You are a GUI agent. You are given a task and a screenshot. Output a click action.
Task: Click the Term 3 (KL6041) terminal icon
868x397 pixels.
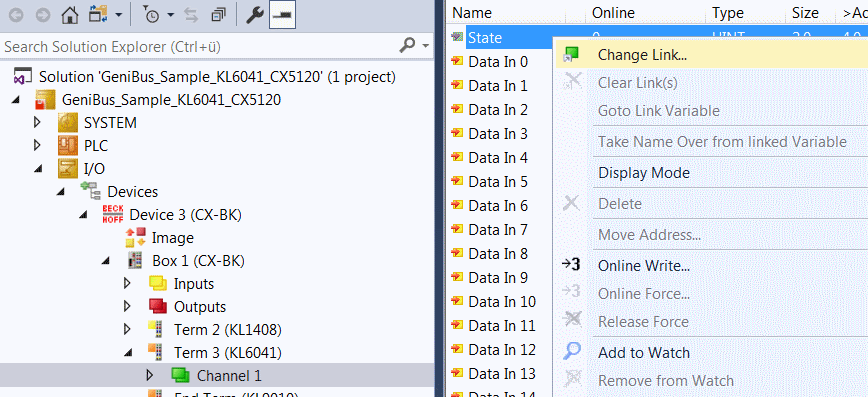coord(156,352)
